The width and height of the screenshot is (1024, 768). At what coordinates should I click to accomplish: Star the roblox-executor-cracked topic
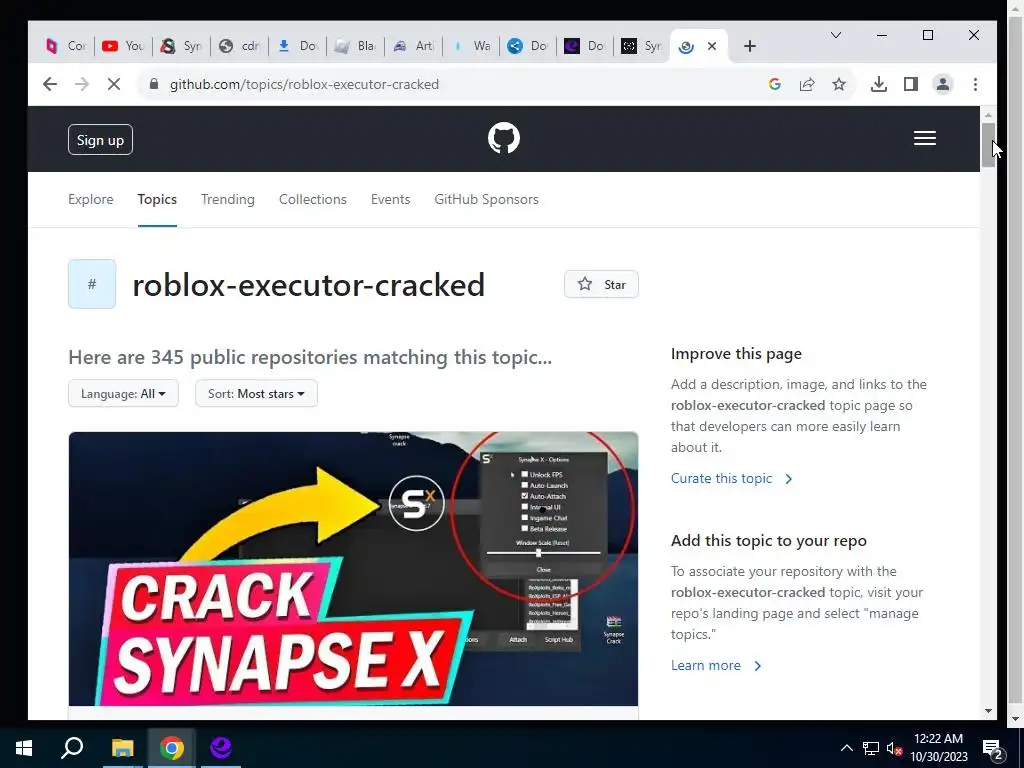(601, 284)
